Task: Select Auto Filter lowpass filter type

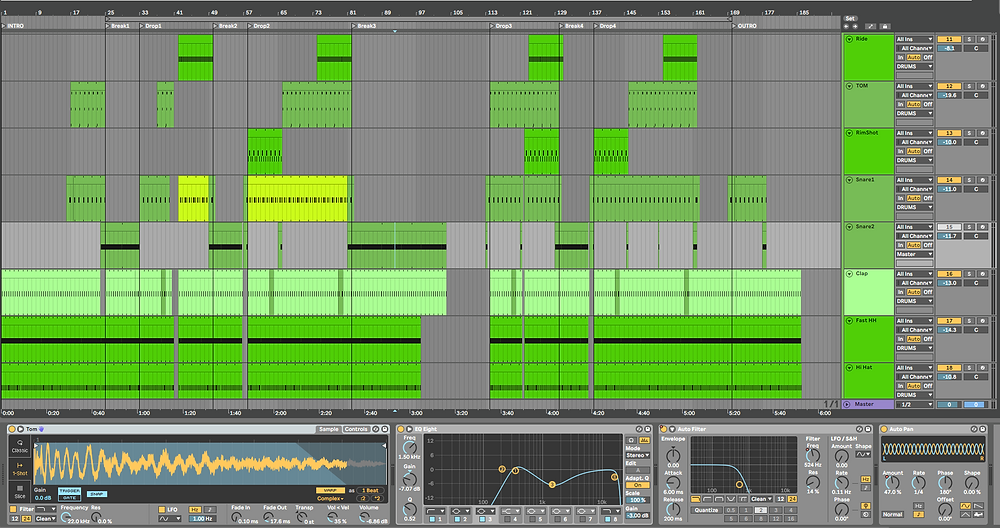Action: coord(695,499)
